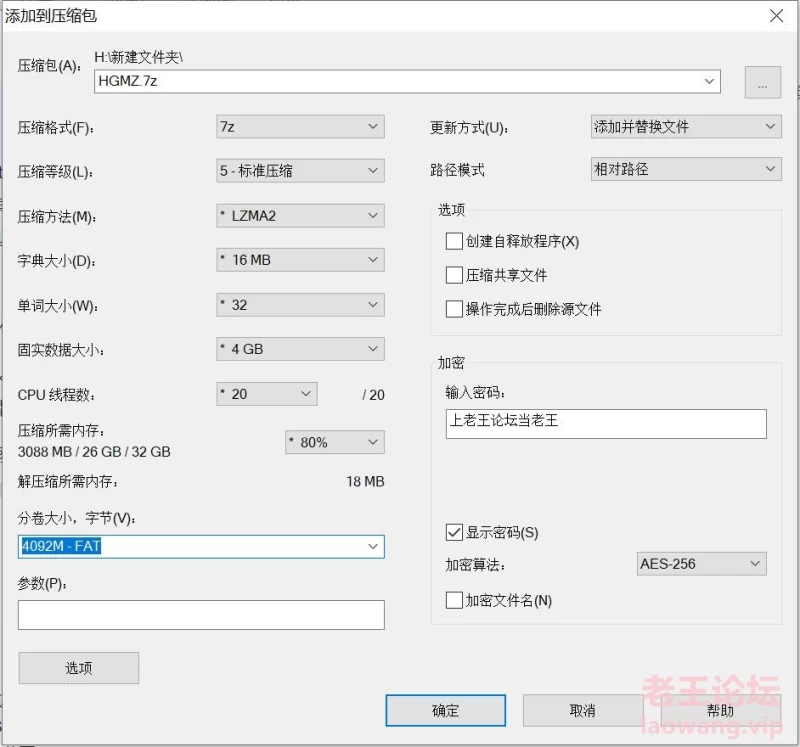Open the archive name HGMZ.7z dropdown
Screen dimensions: 800x747
(x=407, y=82)
